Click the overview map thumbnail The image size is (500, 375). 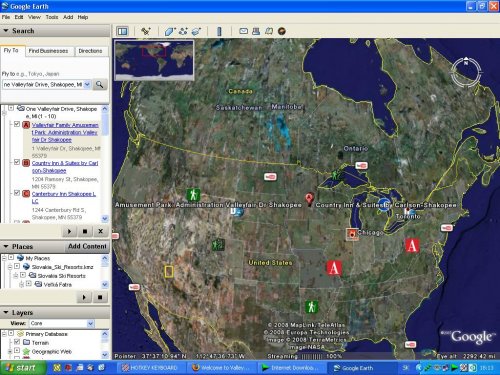pos(154,60)
